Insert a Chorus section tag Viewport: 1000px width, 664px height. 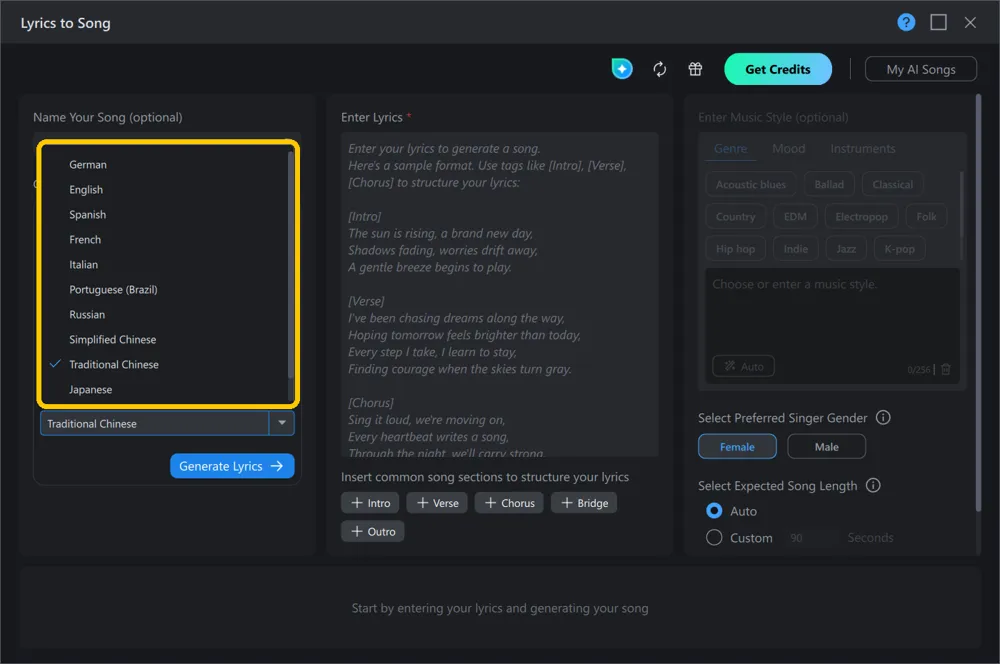509,503
